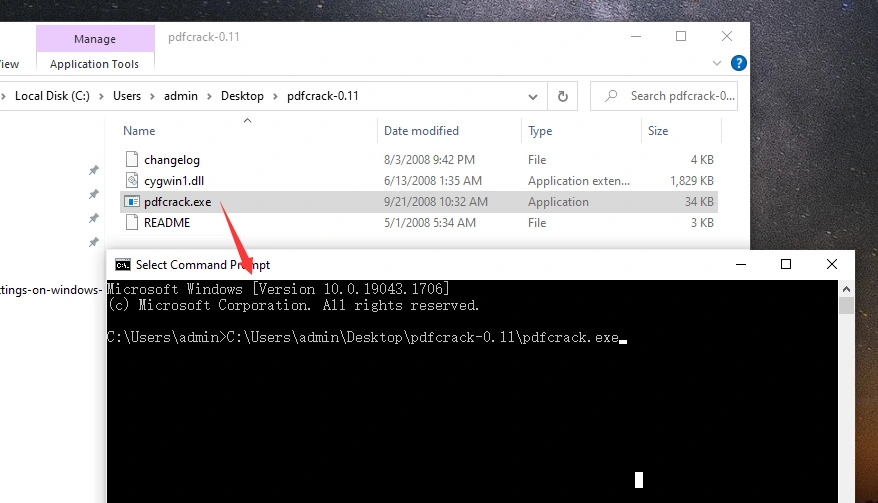Click pdfcrack-0.11 in the address path
The image size is (878, 503).
(x=323, y=96)
